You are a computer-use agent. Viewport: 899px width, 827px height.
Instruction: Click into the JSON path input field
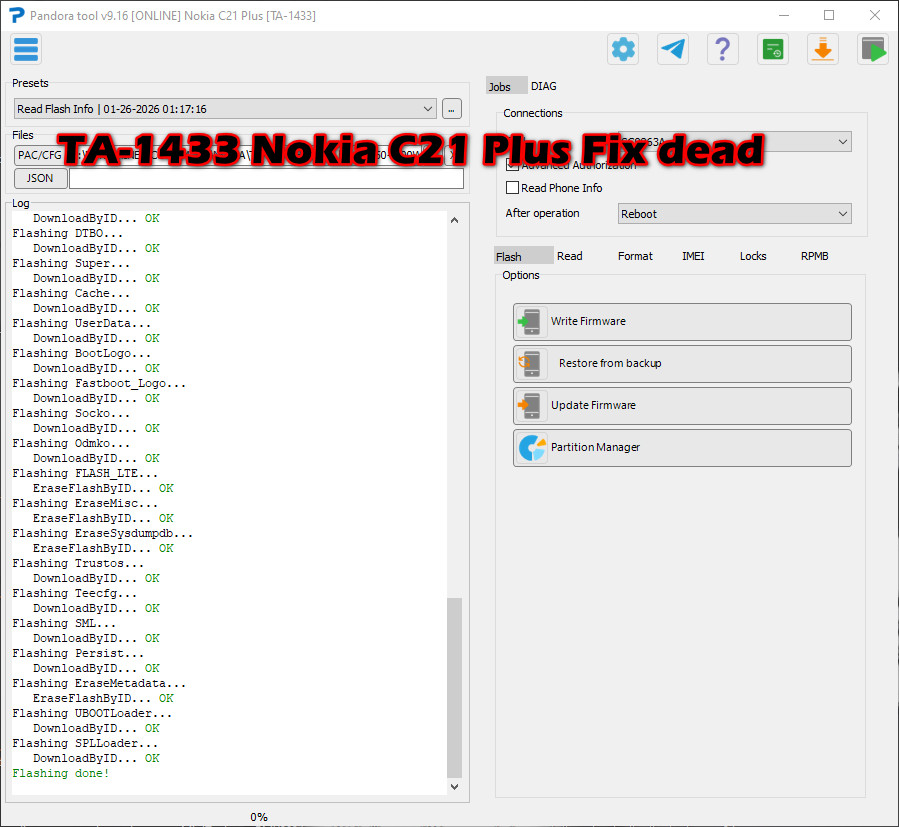(x=266, y=178)
